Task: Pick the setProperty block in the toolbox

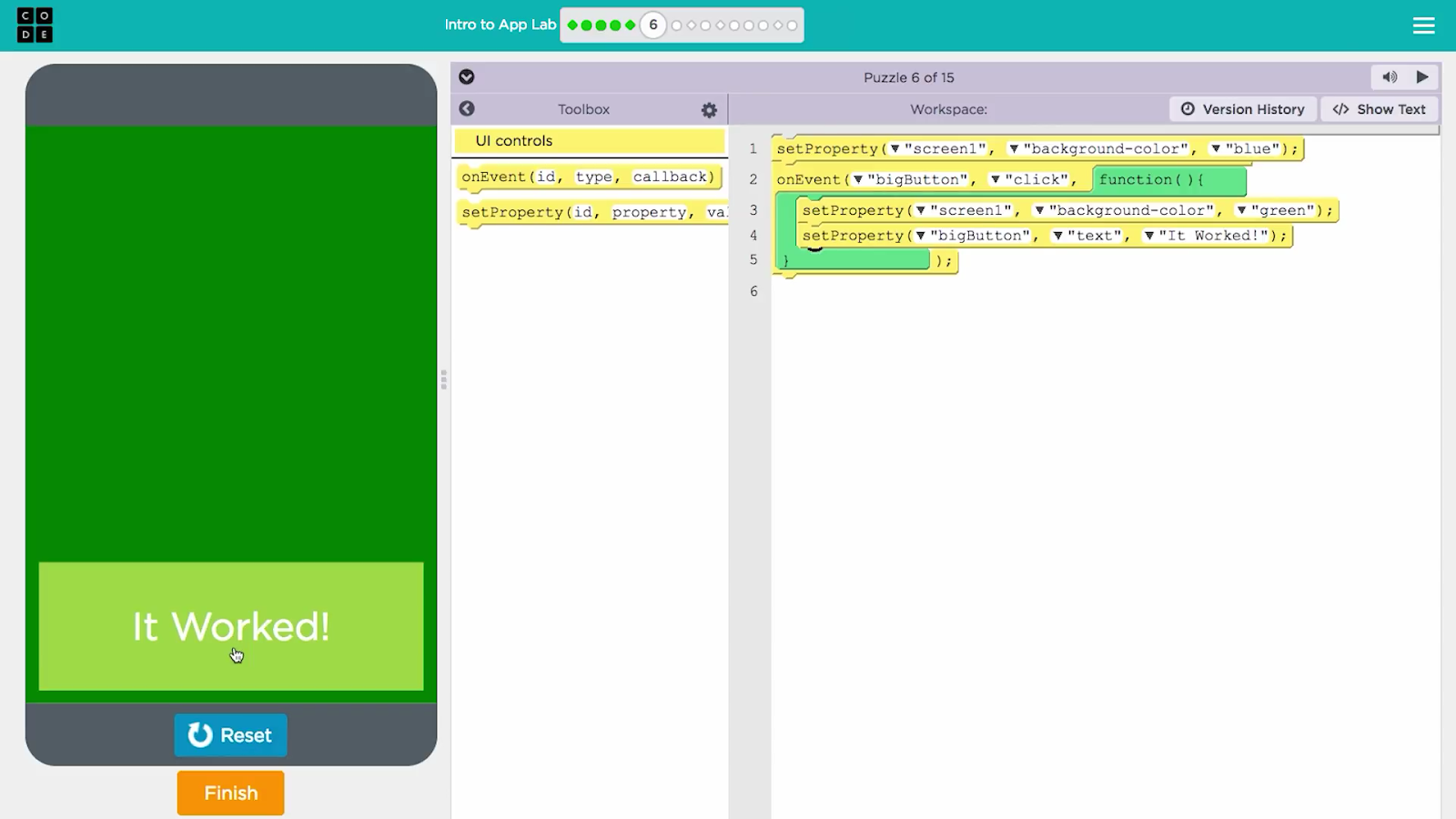Action: click(591, 212)
